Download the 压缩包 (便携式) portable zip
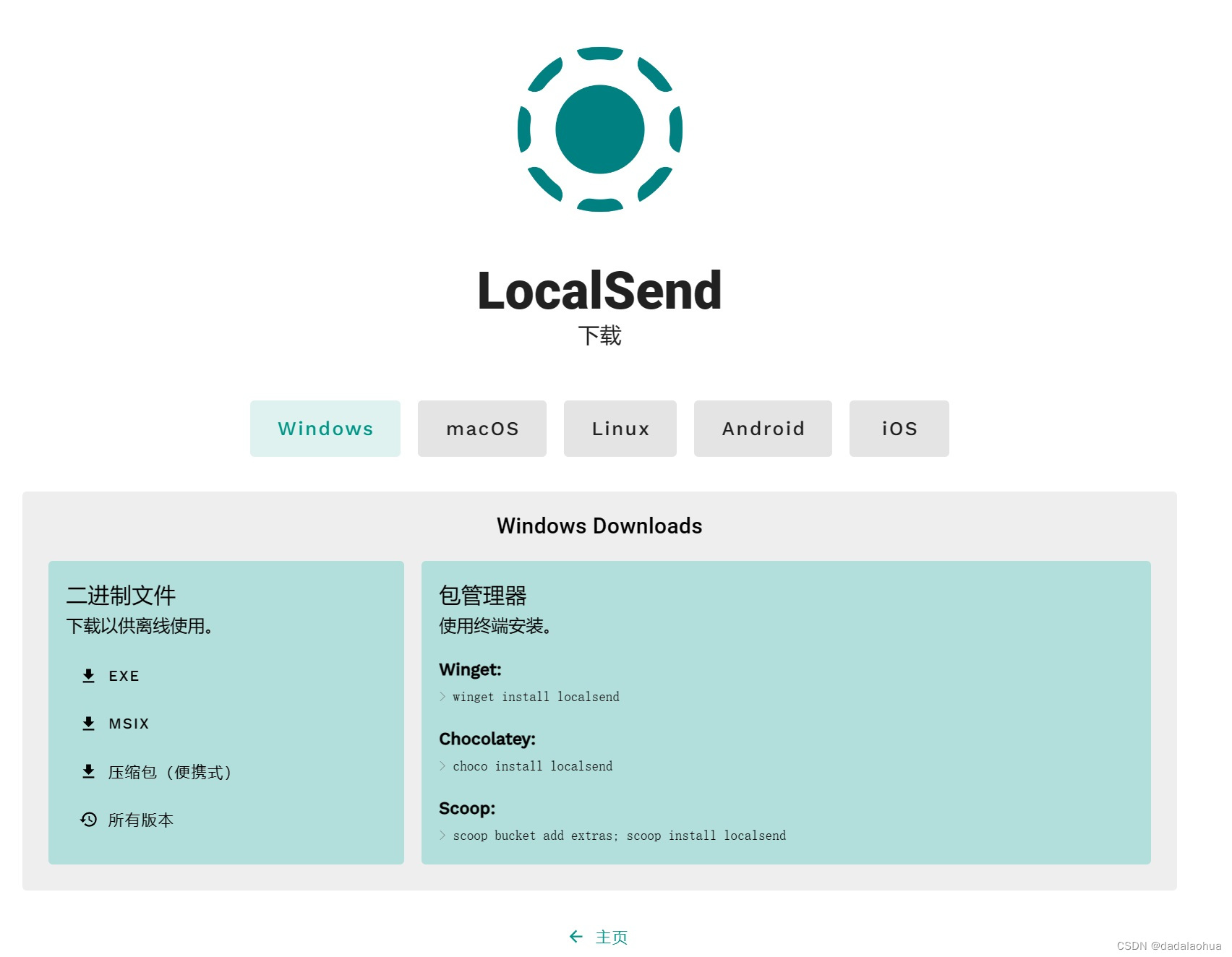 click(x=157, y=772)
